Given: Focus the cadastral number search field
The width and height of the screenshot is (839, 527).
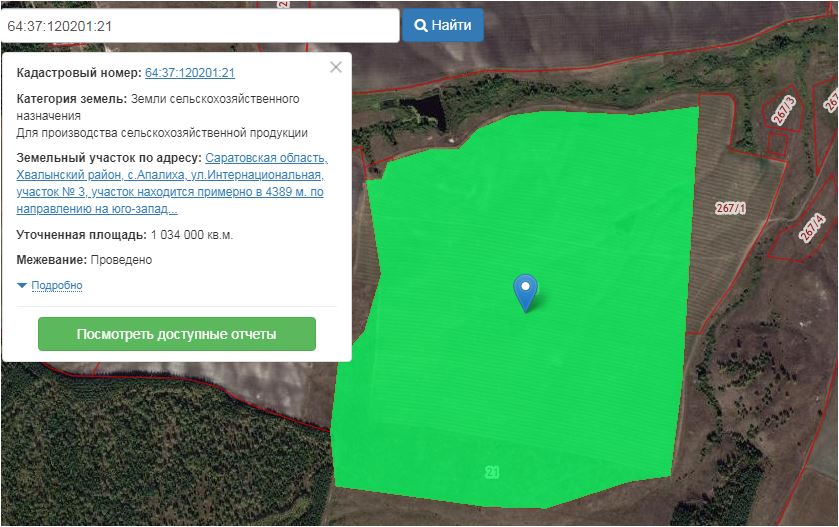Looking at the screenshot, I should click(200, 26).
